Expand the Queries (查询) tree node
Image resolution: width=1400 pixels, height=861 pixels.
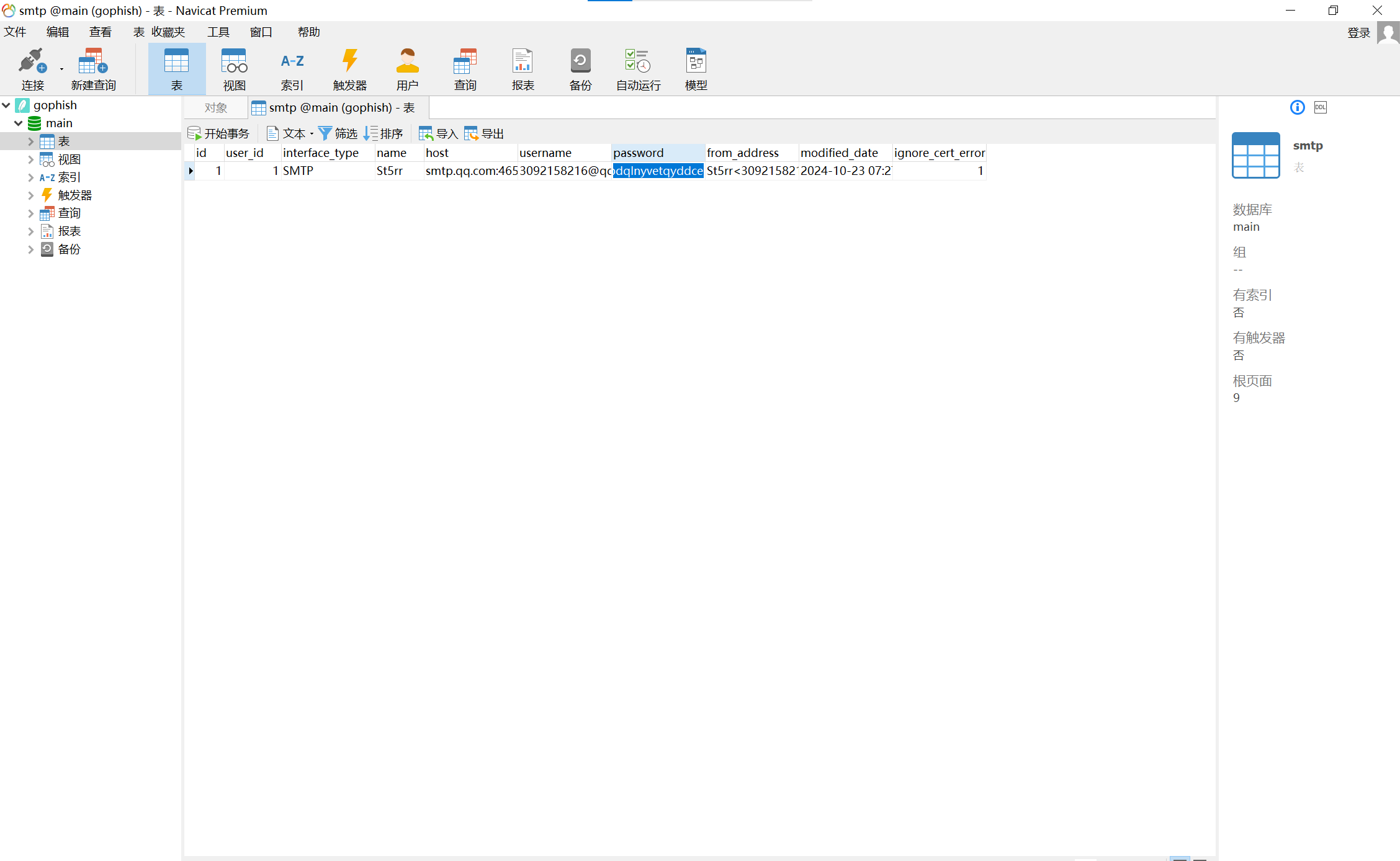click(x=30, y=213)
